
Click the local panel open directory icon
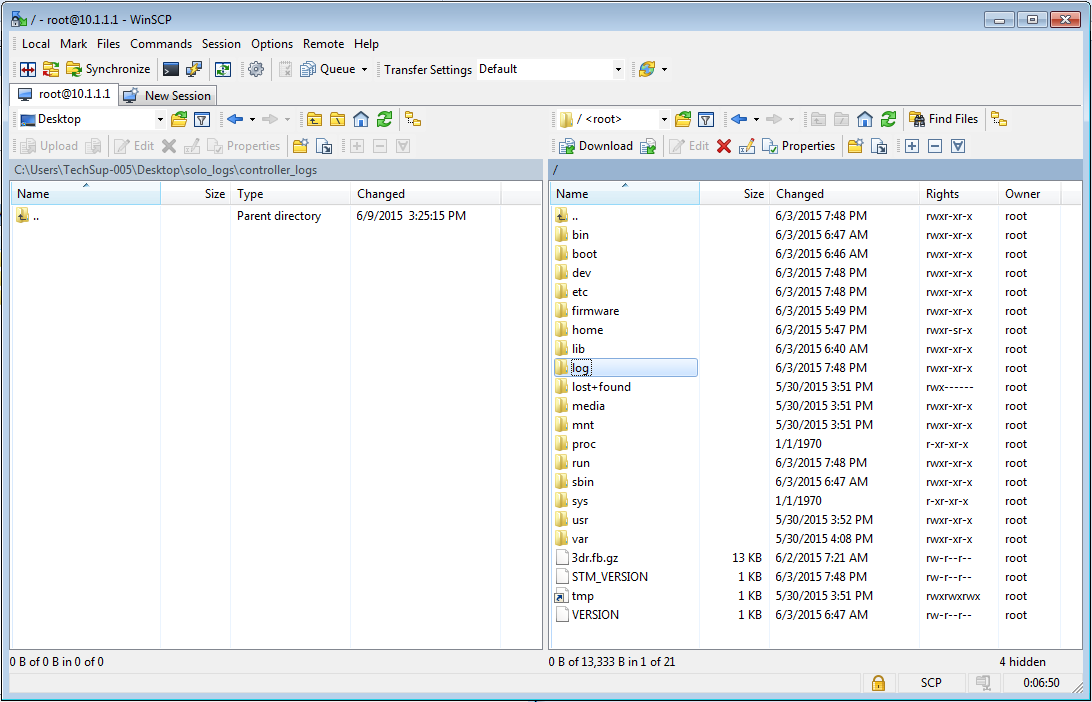pos(179,120)
